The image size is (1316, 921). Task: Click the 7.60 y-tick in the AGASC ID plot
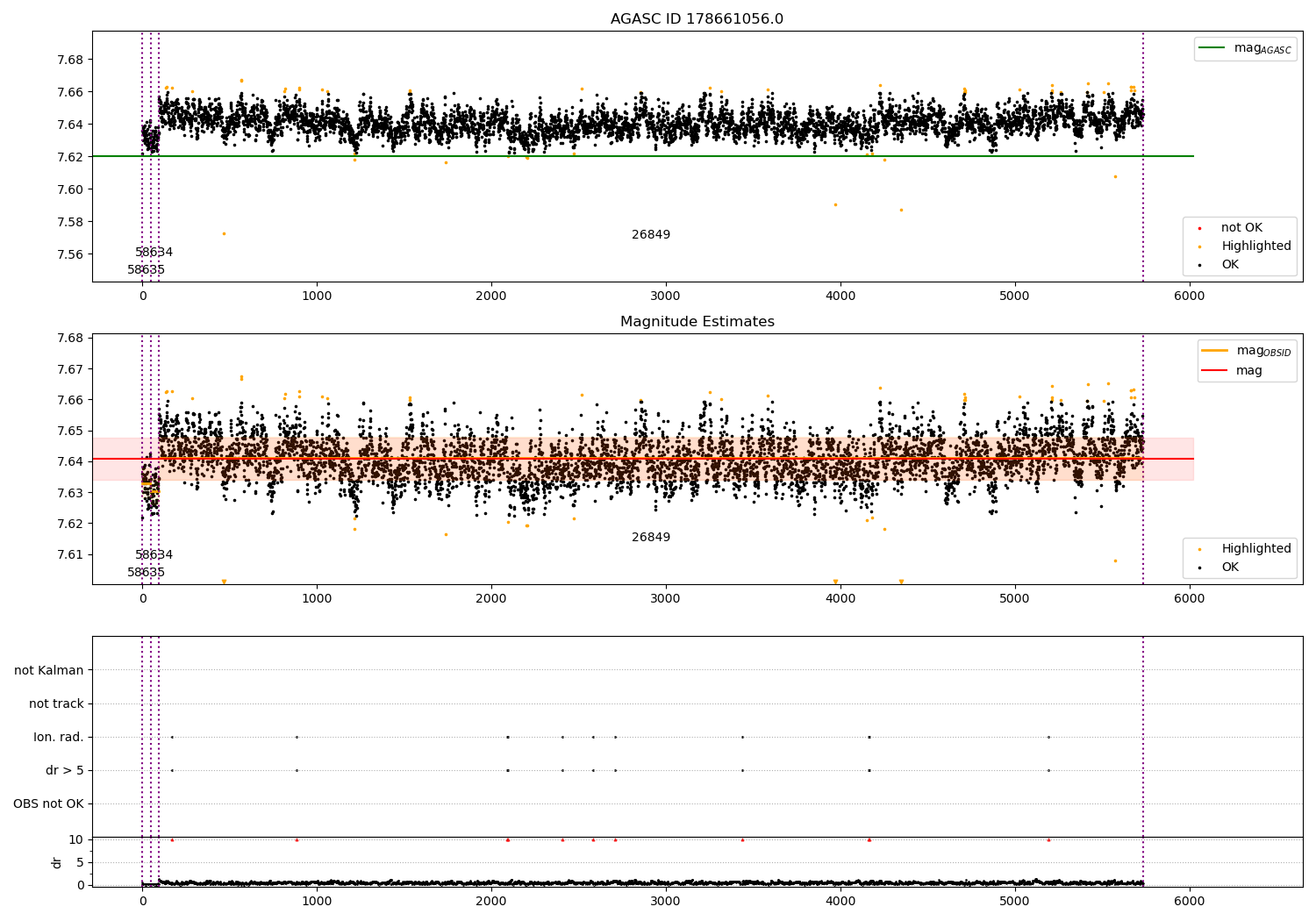click(x=69, y=189)
